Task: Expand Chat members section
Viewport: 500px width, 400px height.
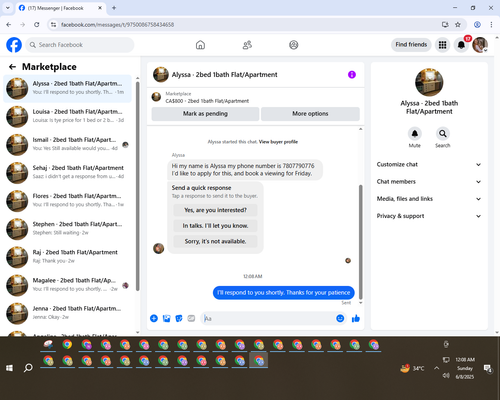Action: point(429,182)
